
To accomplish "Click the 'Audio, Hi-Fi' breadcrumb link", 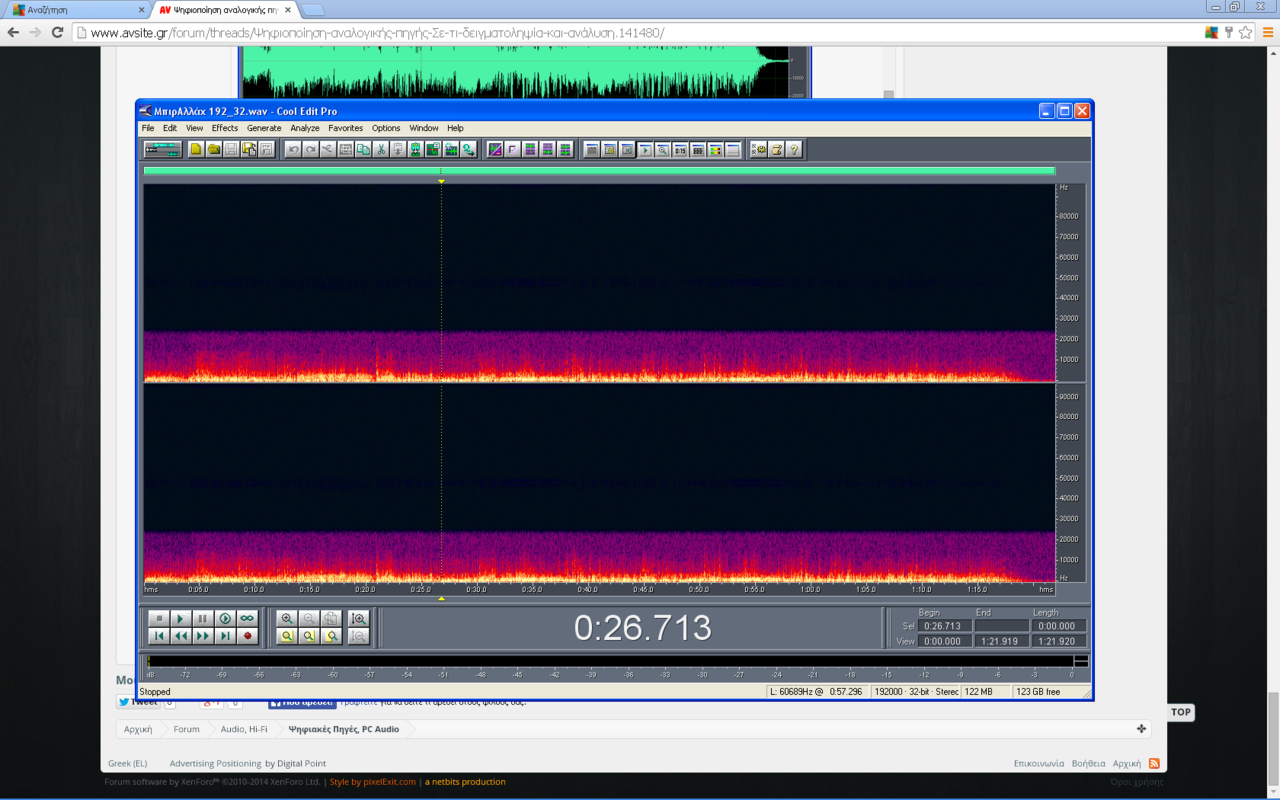I will tap(244, 729).
